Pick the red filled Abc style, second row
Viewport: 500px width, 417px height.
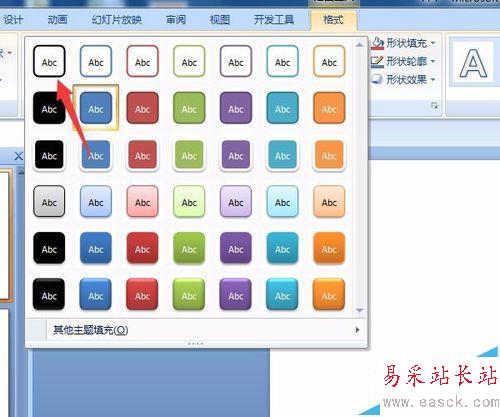point(142,108)
